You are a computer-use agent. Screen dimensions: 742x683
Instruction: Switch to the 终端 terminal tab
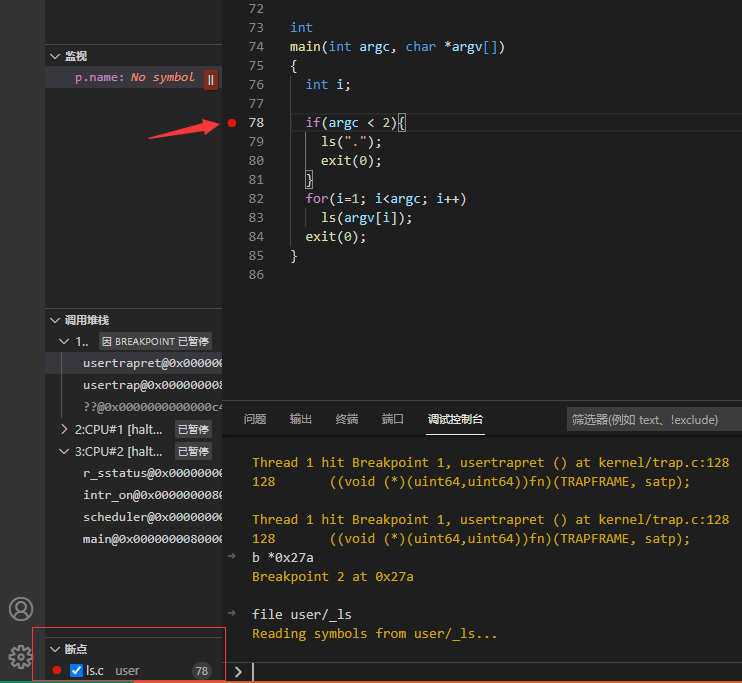point(346,419)
